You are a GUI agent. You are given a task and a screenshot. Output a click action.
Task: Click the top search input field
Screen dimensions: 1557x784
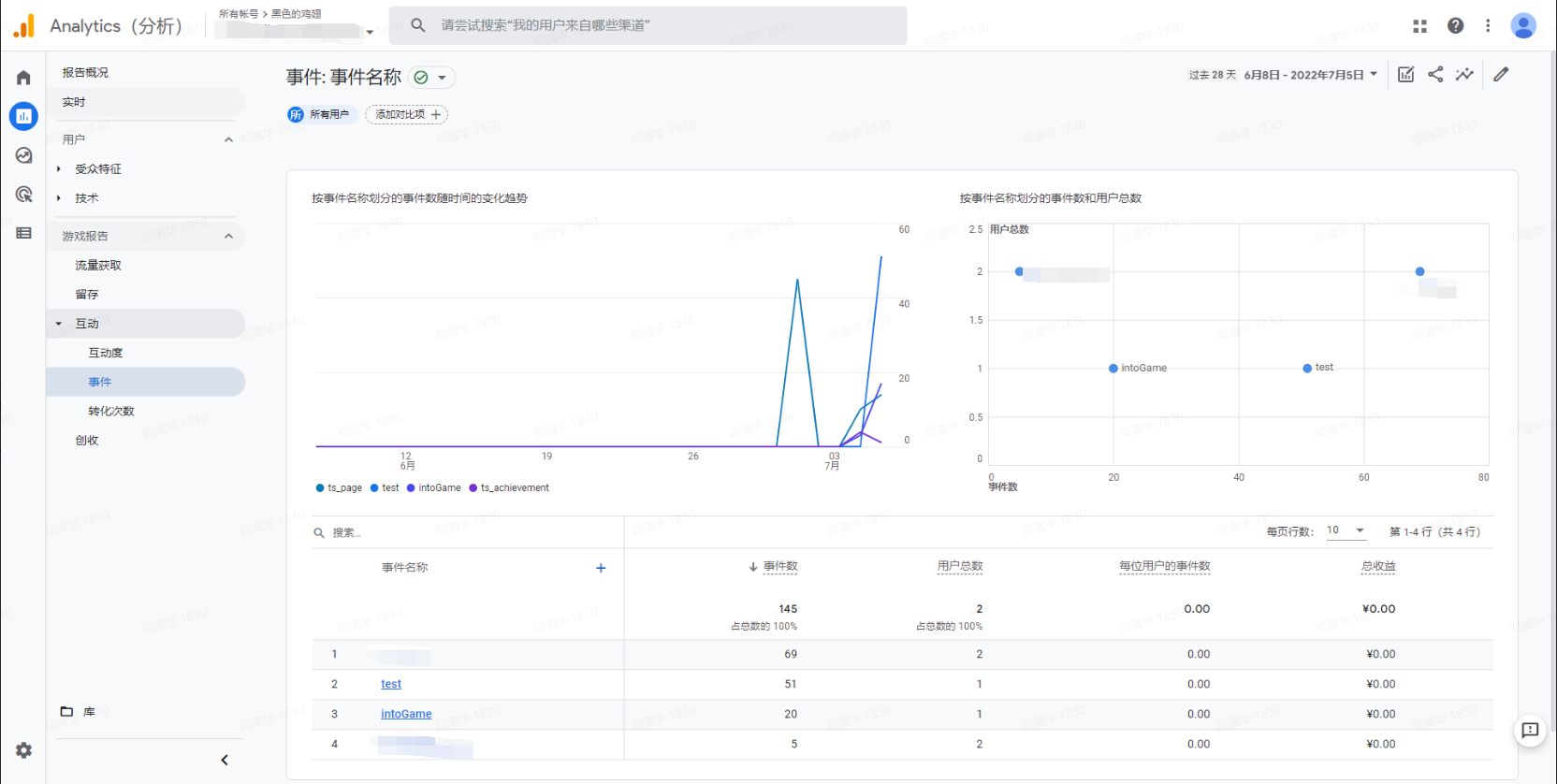[648, 25]
